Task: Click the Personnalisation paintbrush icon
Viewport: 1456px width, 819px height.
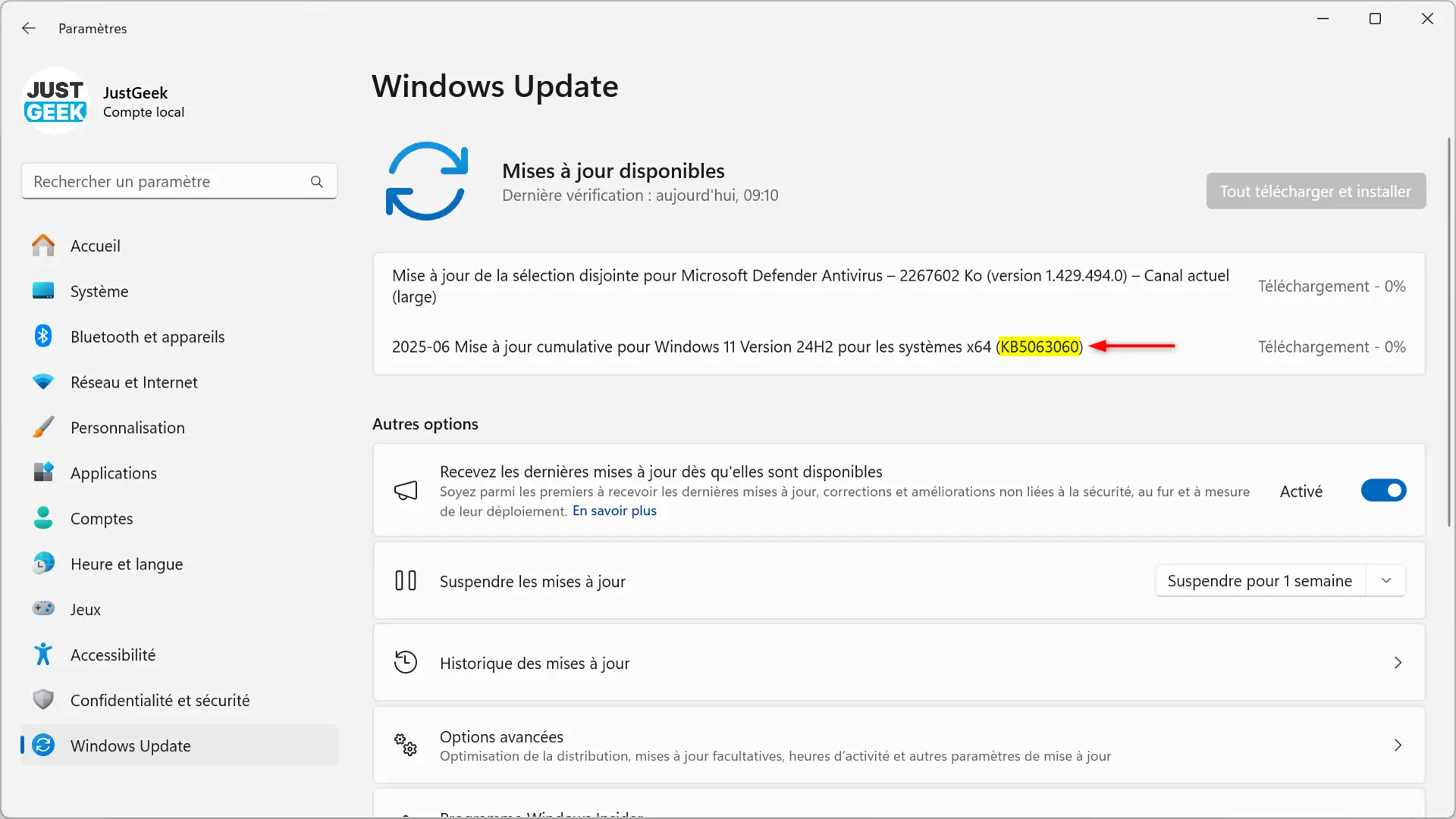Action: pos(43,427)
